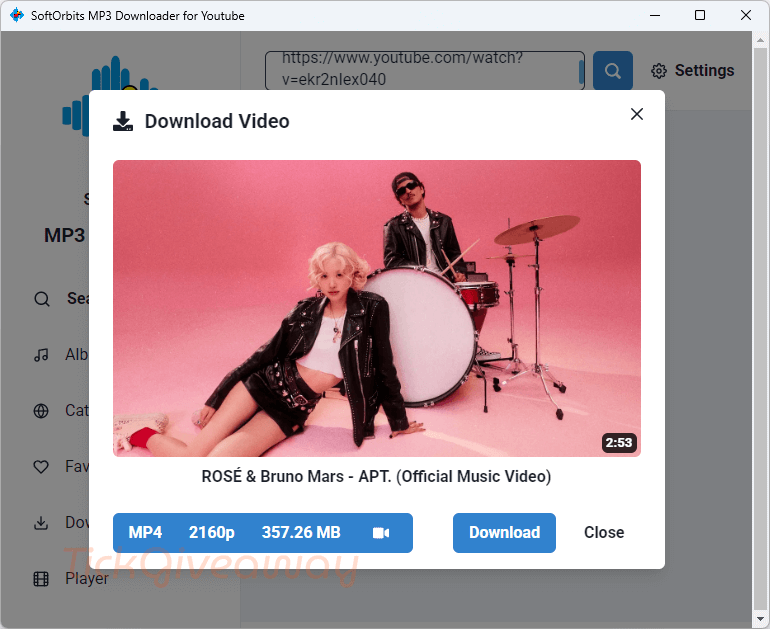
Task: Open the Player menu item
Action: tap(71, 579)
